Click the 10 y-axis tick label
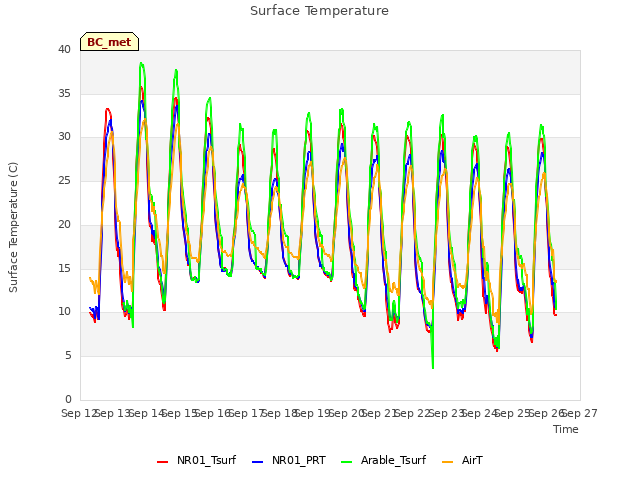Image resolution: width=640 pixels, height=480 pixels. click(x=64, y=311)
